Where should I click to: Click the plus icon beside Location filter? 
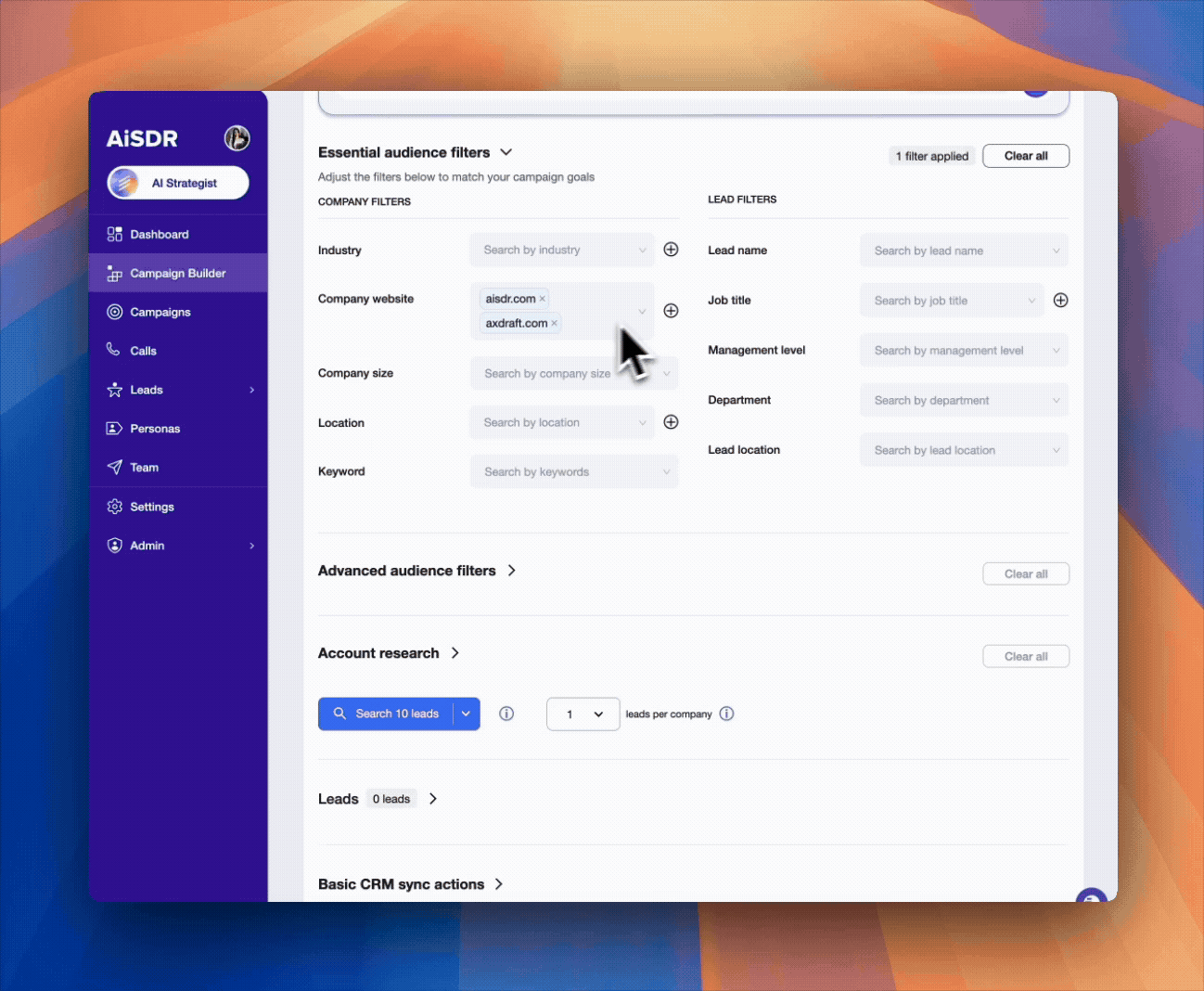[x=671, y=422]
